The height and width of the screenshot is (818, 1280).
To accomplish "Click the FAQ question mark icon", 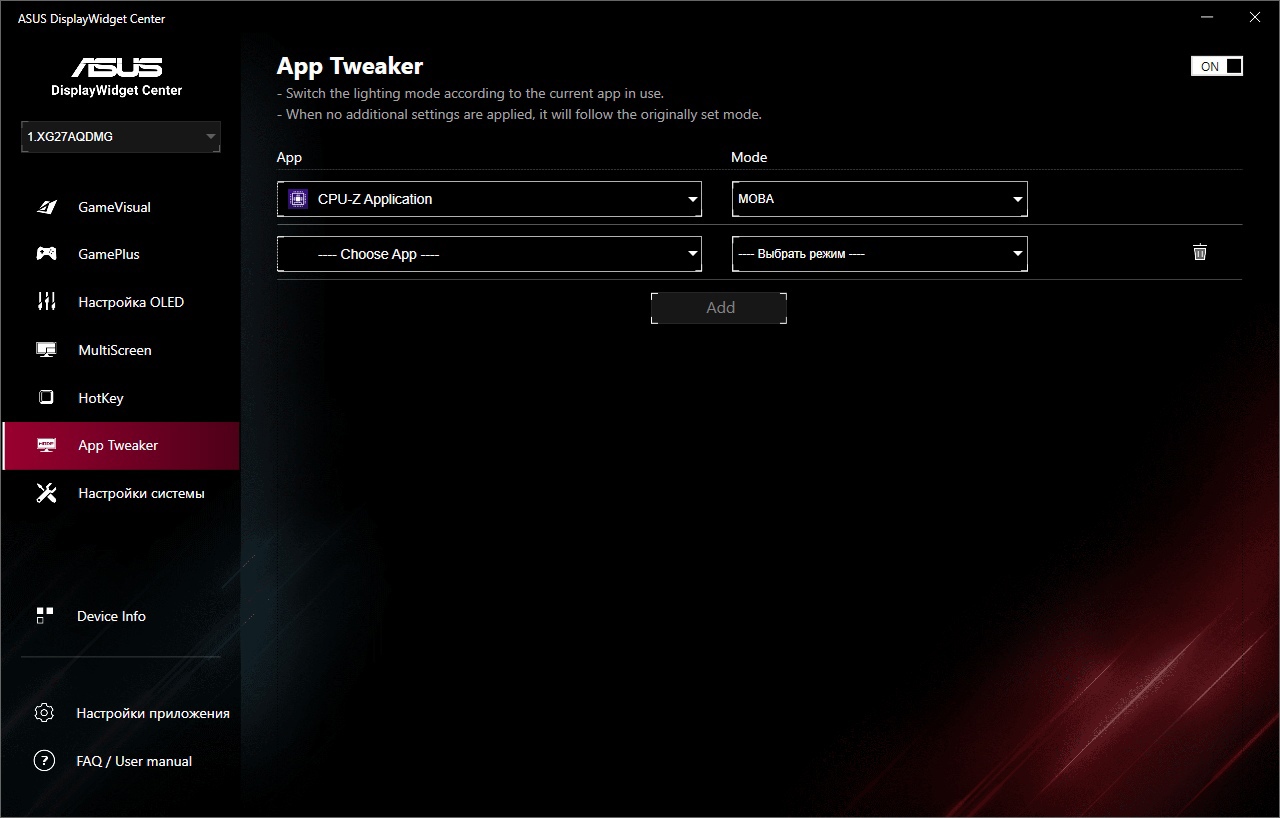I will click(x=44, y=761).
